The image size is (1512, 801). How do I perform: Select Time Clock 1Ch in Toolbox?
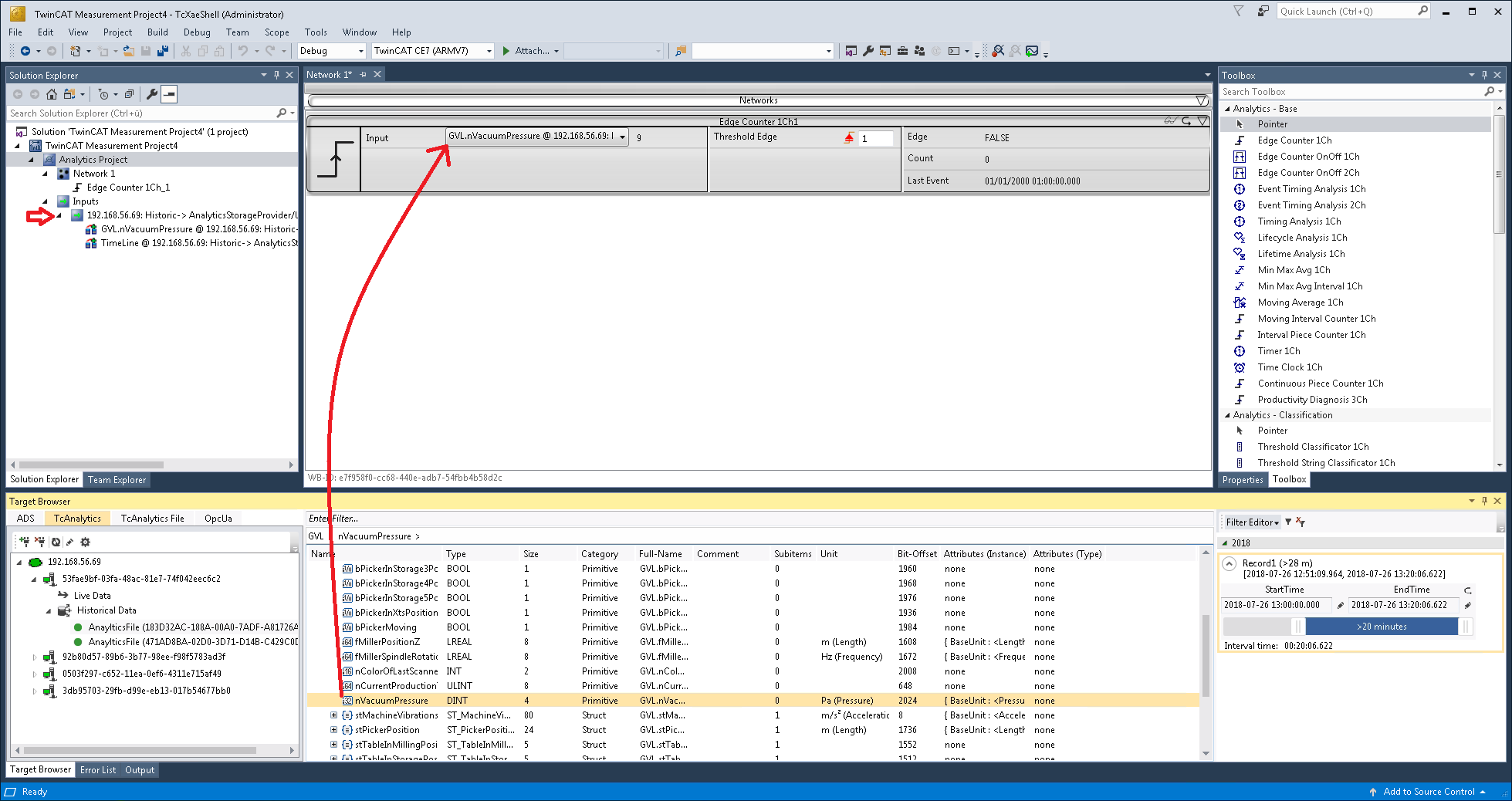(x=1290, y=367)
